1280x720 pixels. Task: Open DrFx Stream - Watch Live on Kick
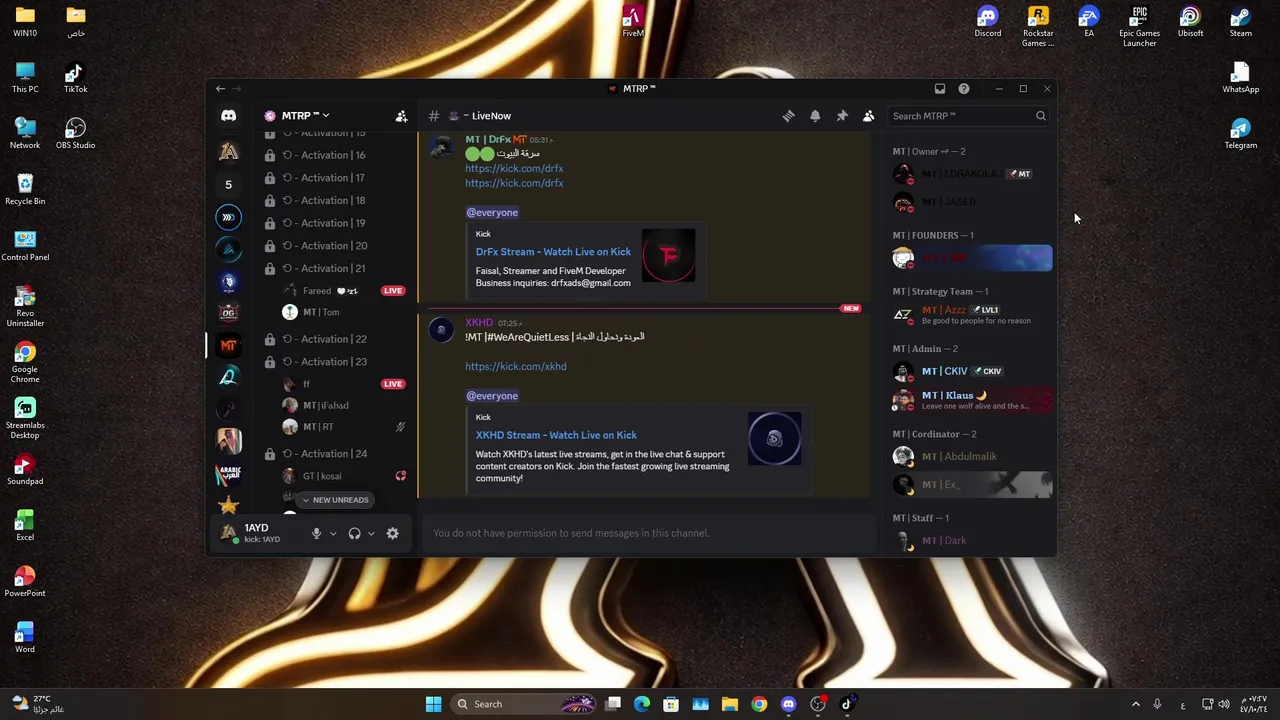[x=553, y=252]
